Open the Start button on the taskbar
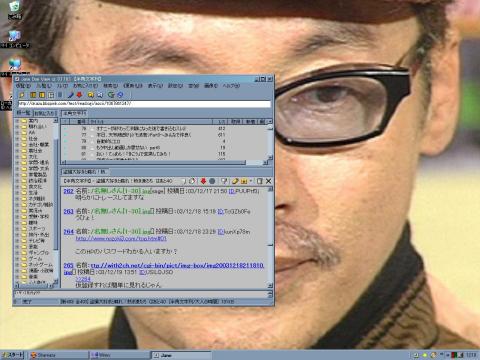 click(x=13, y=355)
